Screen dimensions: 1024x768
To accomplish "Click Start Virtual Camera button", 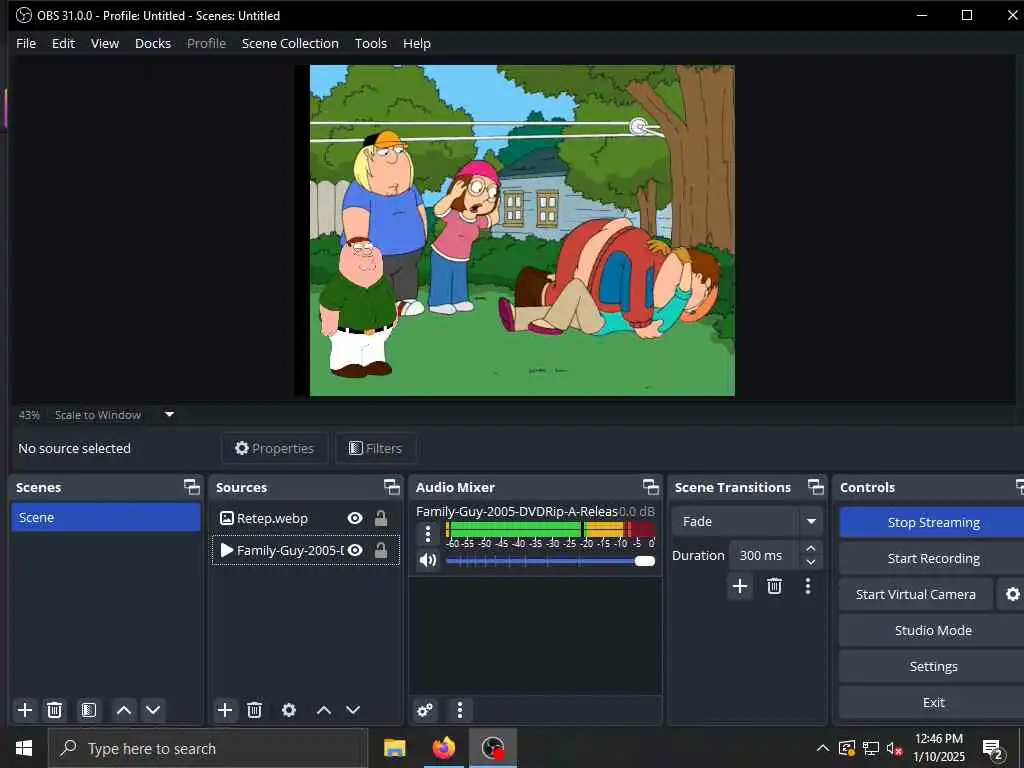I will [x=916, y=594].
